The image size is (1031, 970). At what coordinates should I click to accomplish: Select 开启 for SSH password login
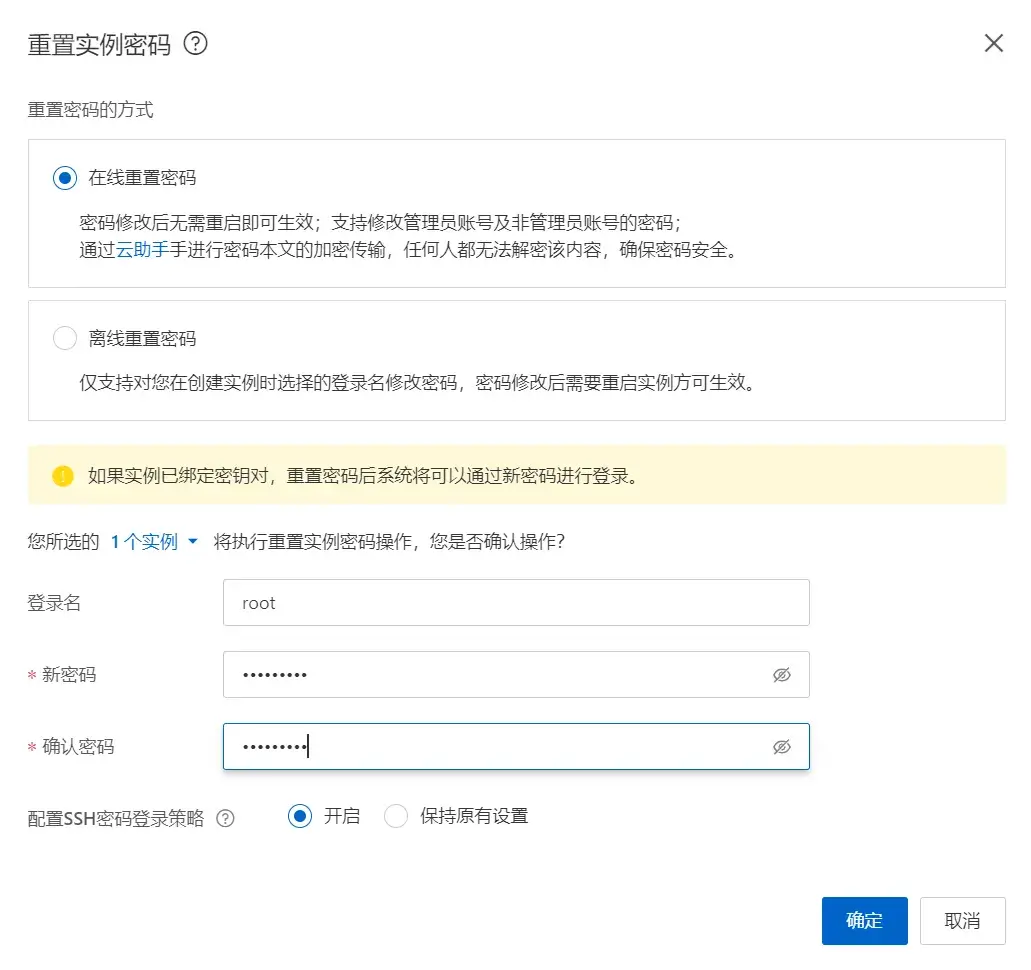pos(300,816)
